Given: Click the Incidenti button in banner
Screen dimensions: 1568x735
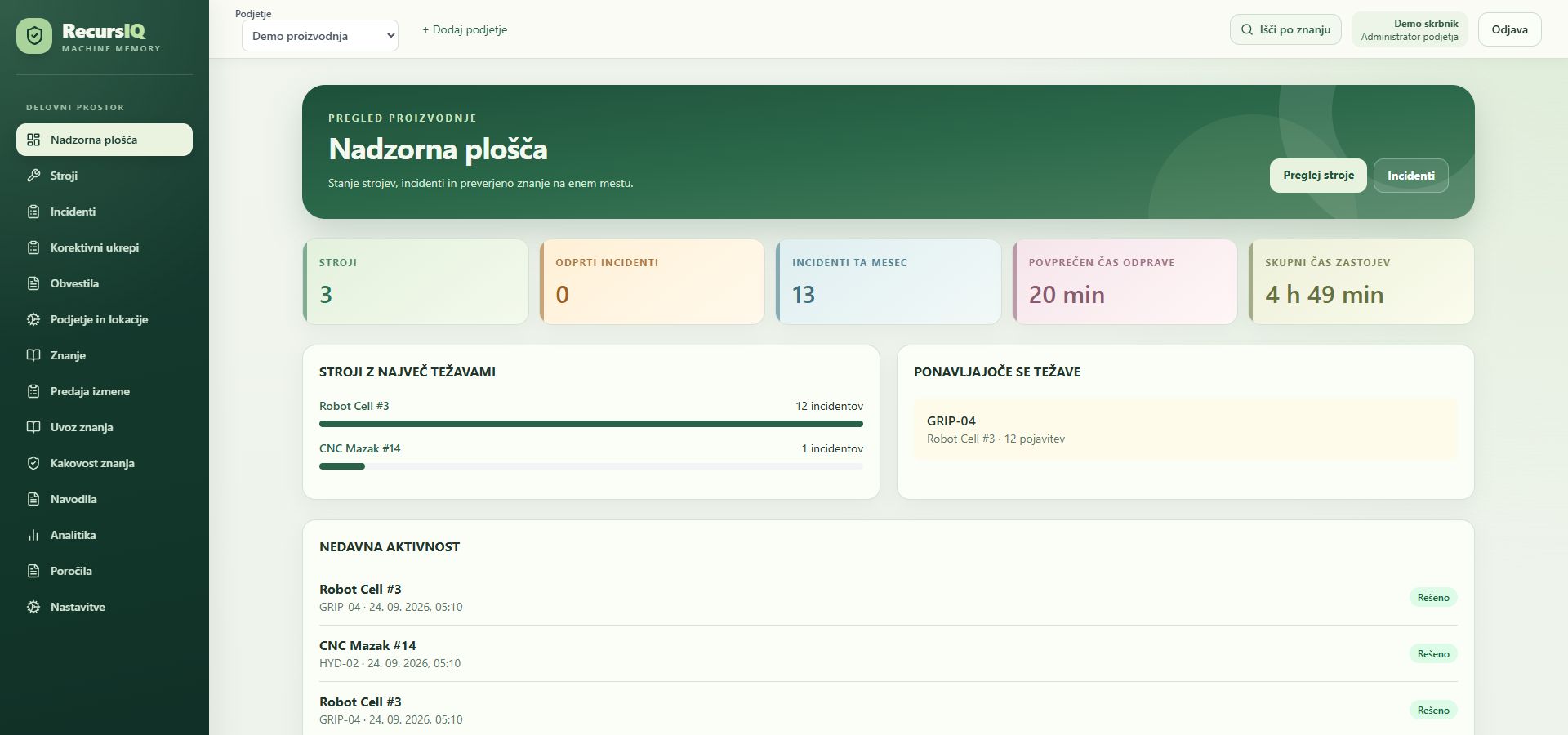Looking at the screenshot, I should (1410, 176).
